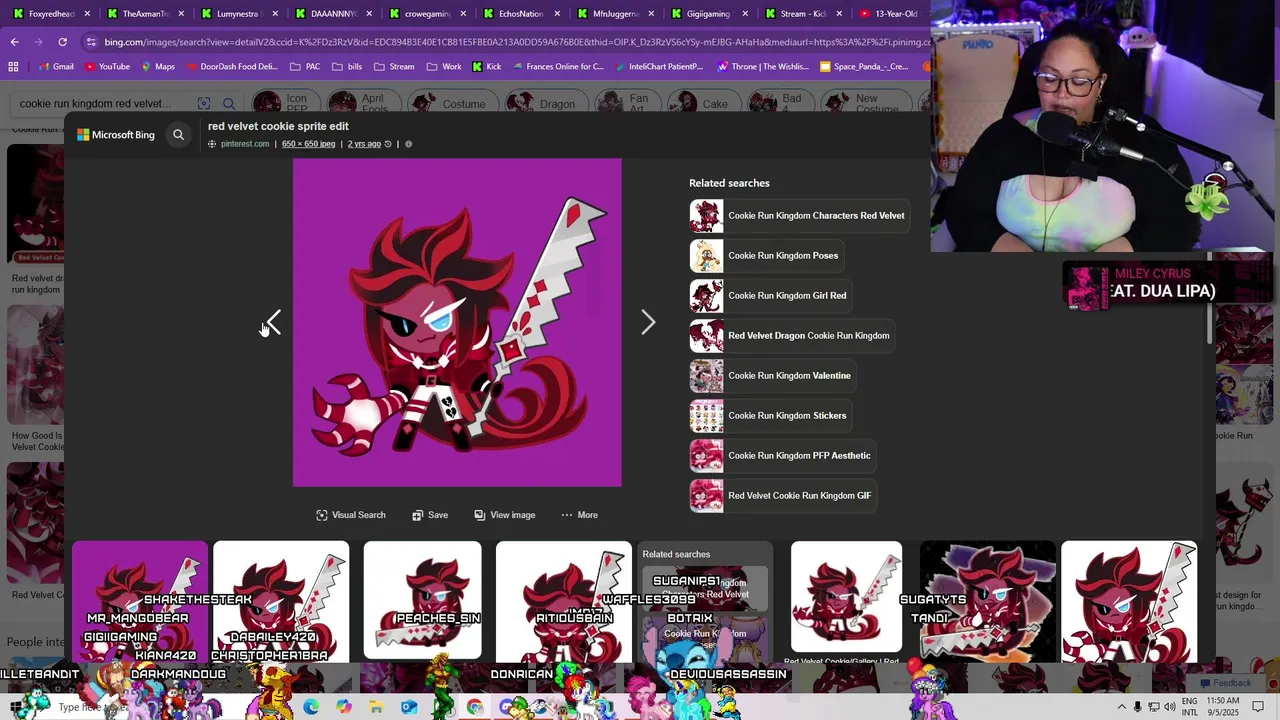
Task: Expand the PAC bookmarks folder
Action: coord(305,67)
